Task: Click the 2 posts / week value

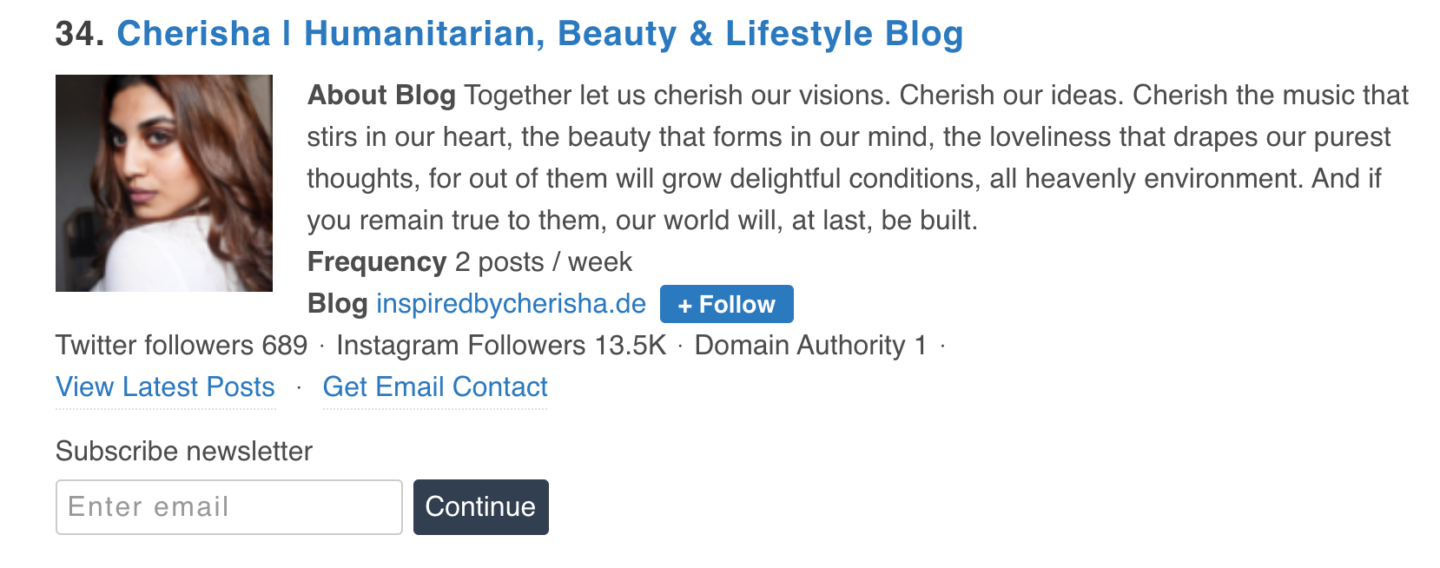Action: pyautogui.click(x=544, y=263)
